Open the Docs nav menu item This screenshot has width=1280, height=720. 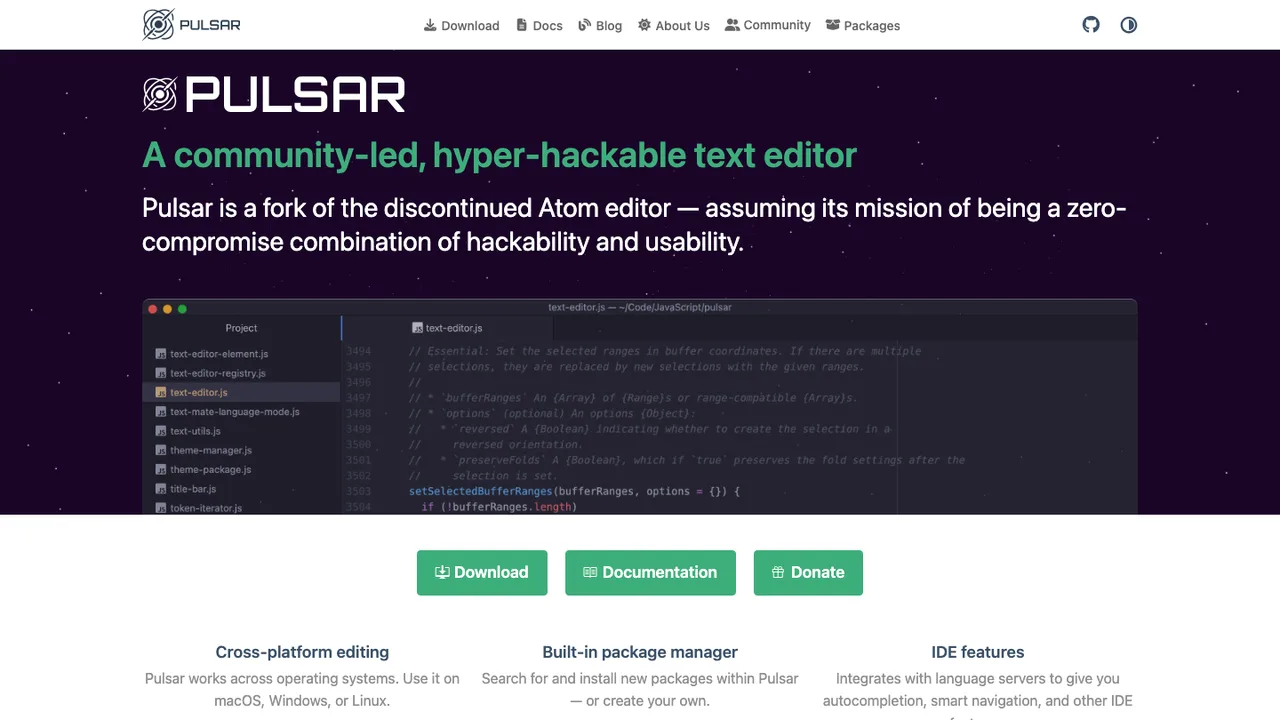[x=539, y=25]
